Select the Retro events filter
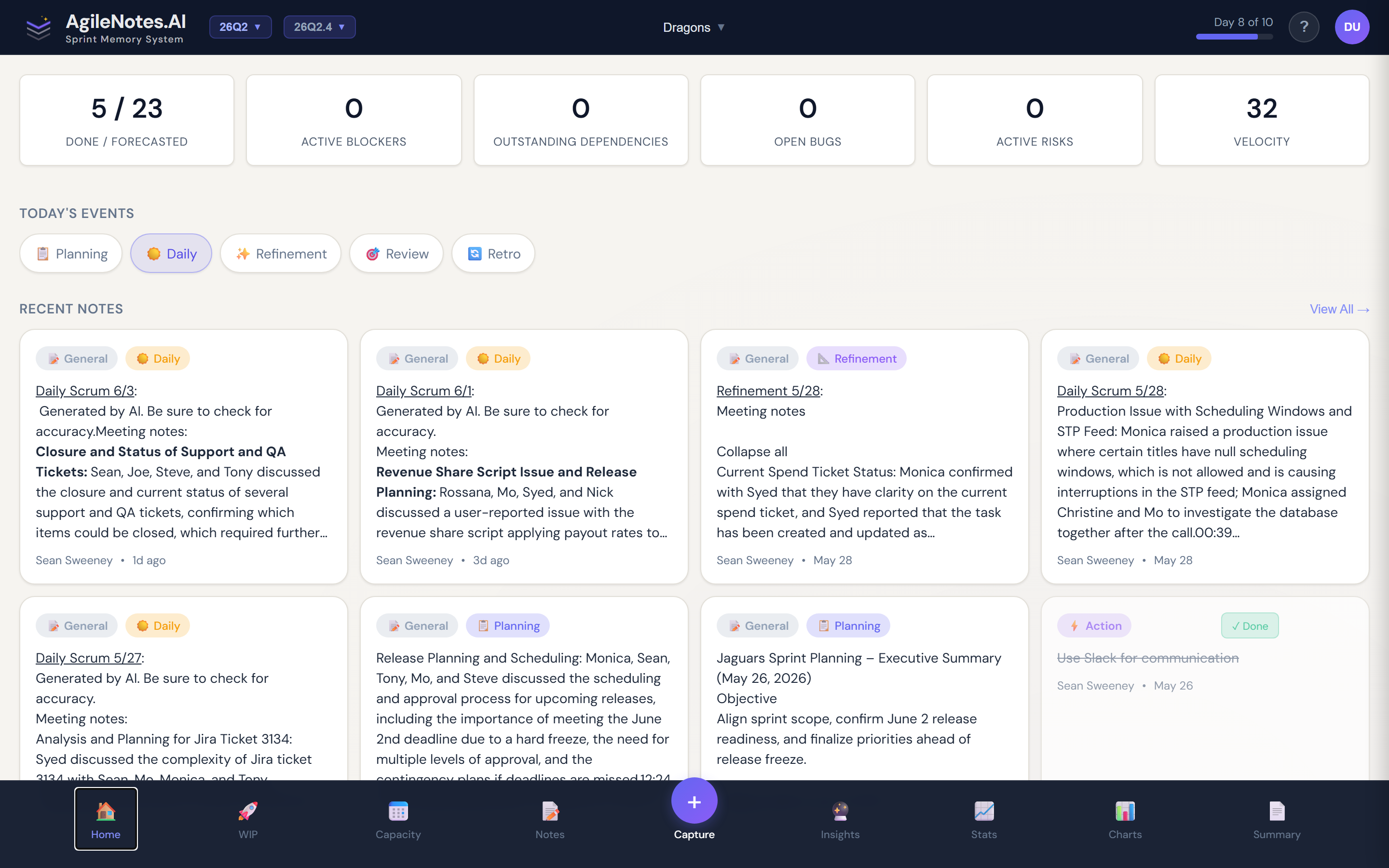Screen dimensions: 1389x868 pos(493,253)
